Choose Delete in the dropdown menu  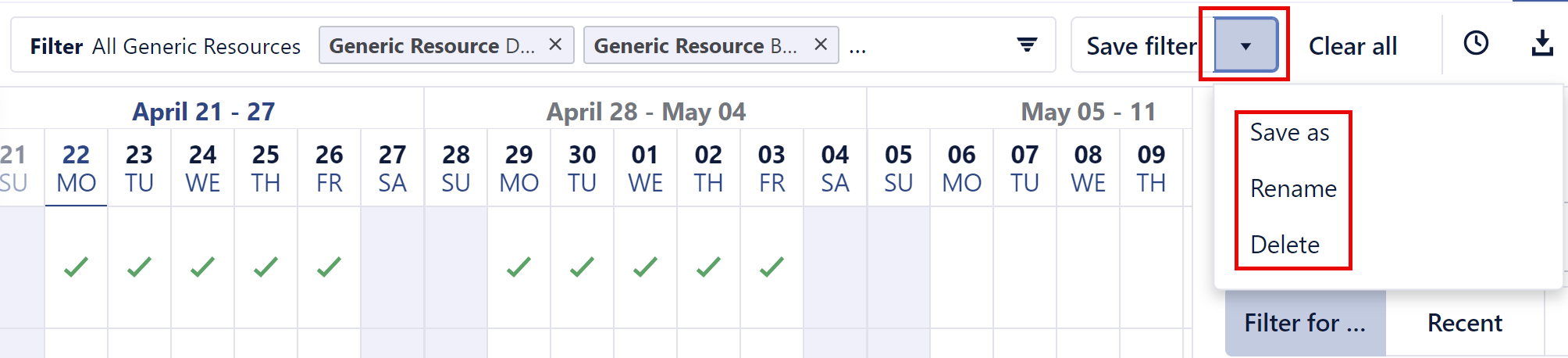click(1285, 245)
